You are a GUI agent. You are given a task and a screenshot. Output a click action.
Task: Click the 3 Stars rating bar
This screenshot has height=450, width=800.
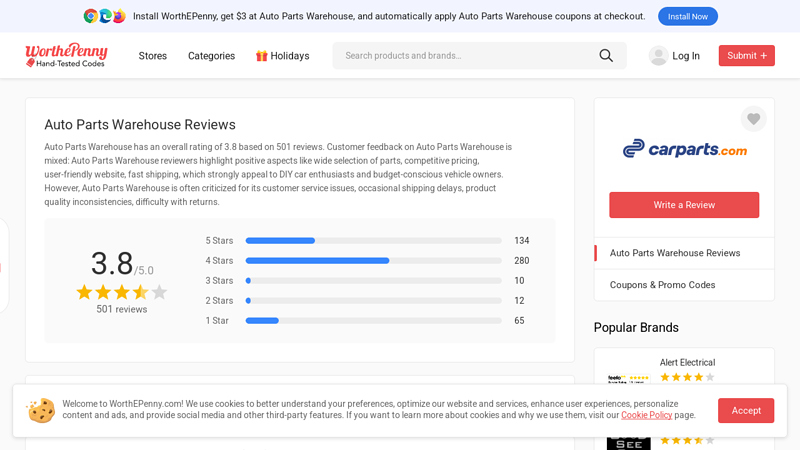373,281
